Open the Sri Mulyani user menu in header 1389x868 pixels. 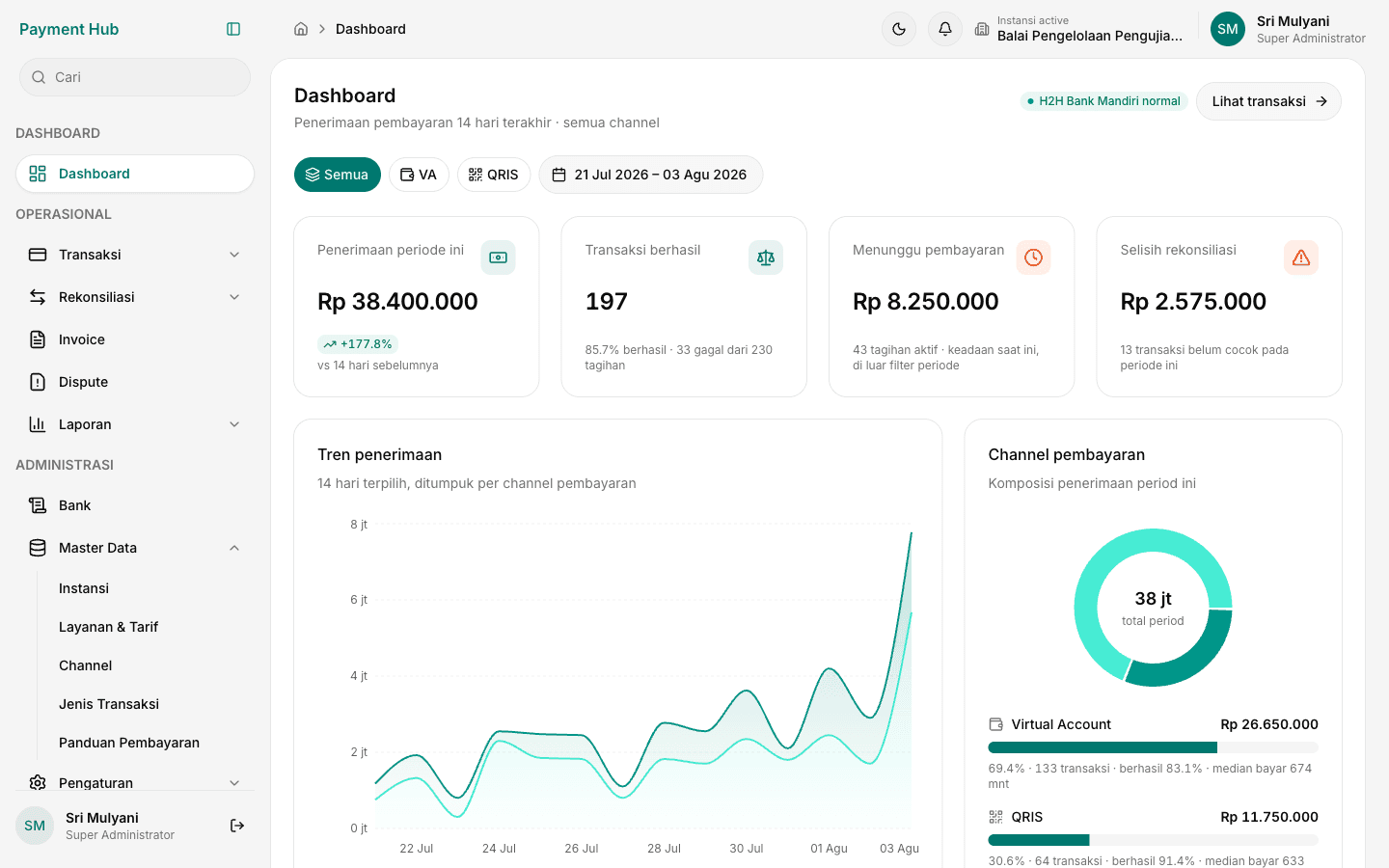(1288, 29)
